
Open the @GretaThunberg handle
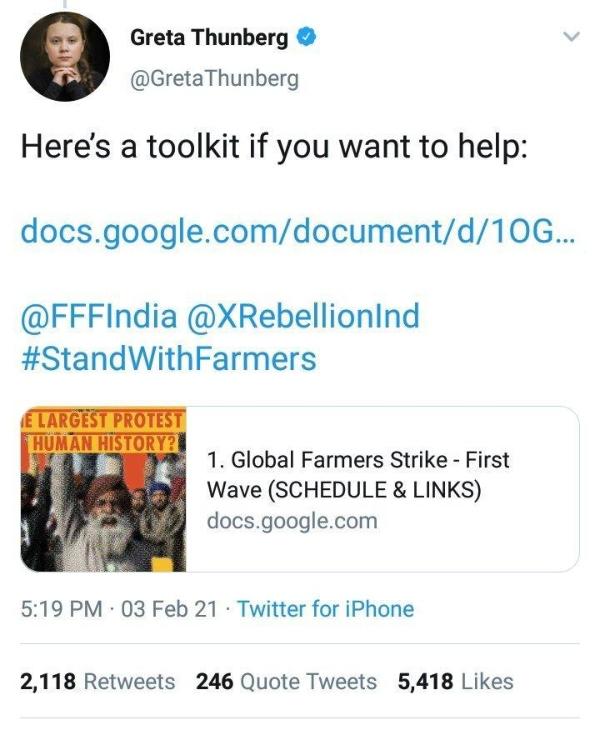click(214, 79)
